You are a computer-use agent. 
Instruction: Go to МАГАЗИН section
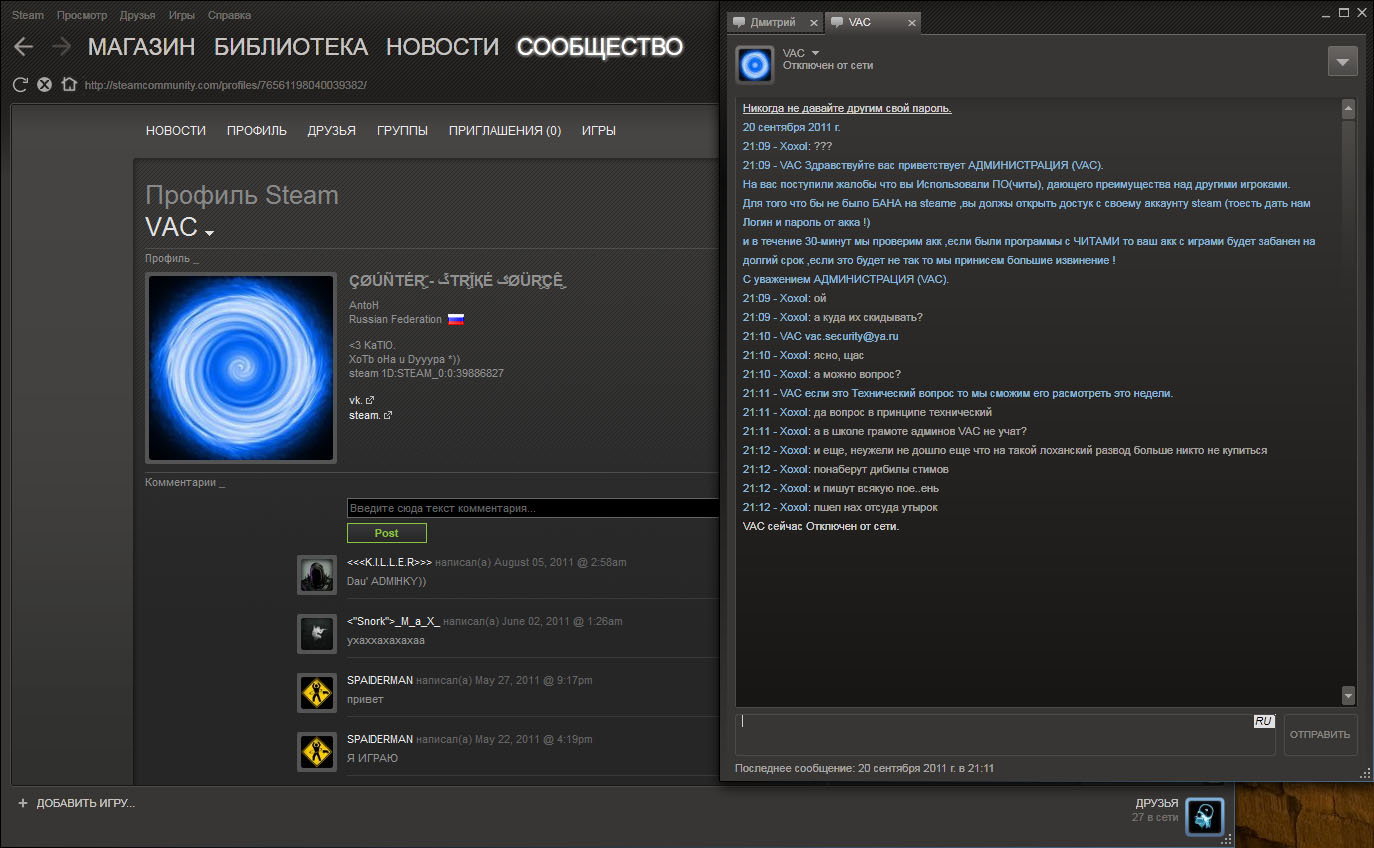click(x=141, y=47)
